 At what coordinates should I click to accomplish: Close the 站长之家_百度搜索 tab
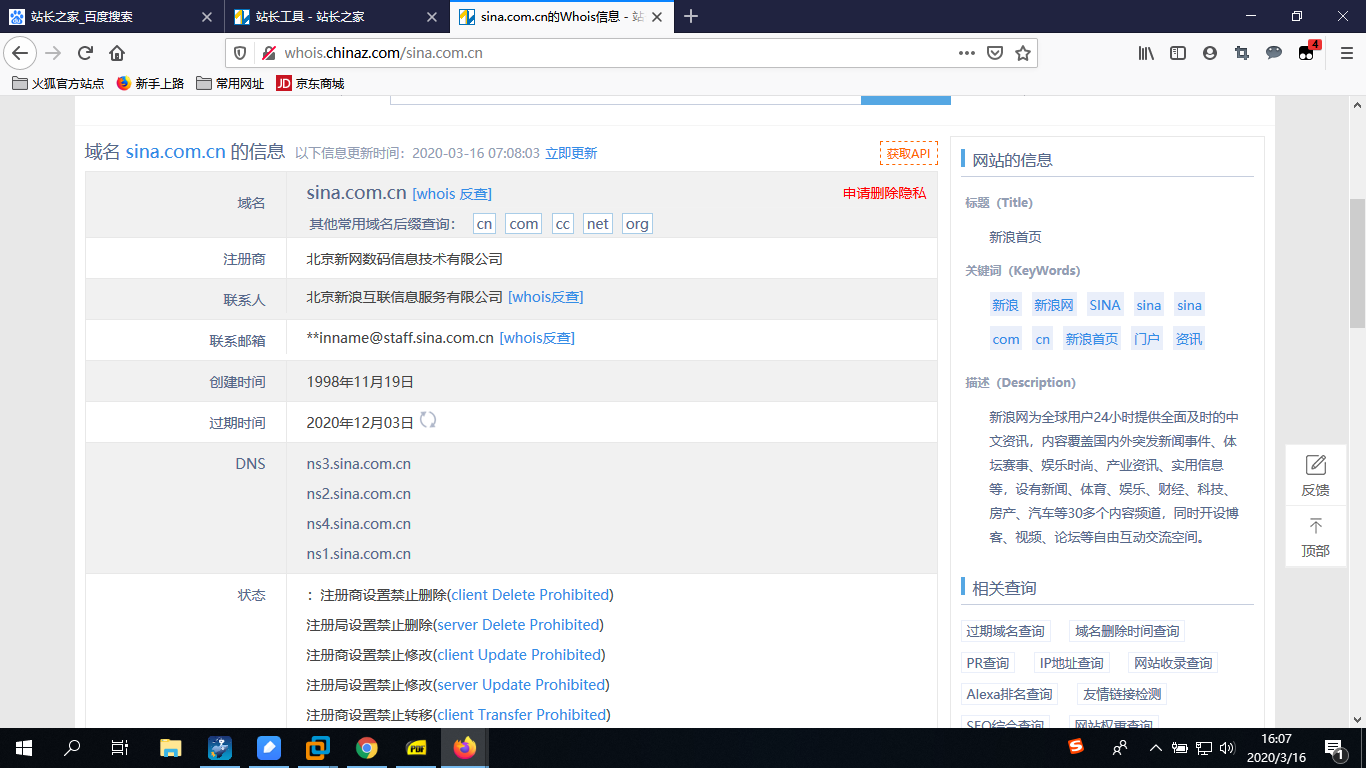click(206, 17)
